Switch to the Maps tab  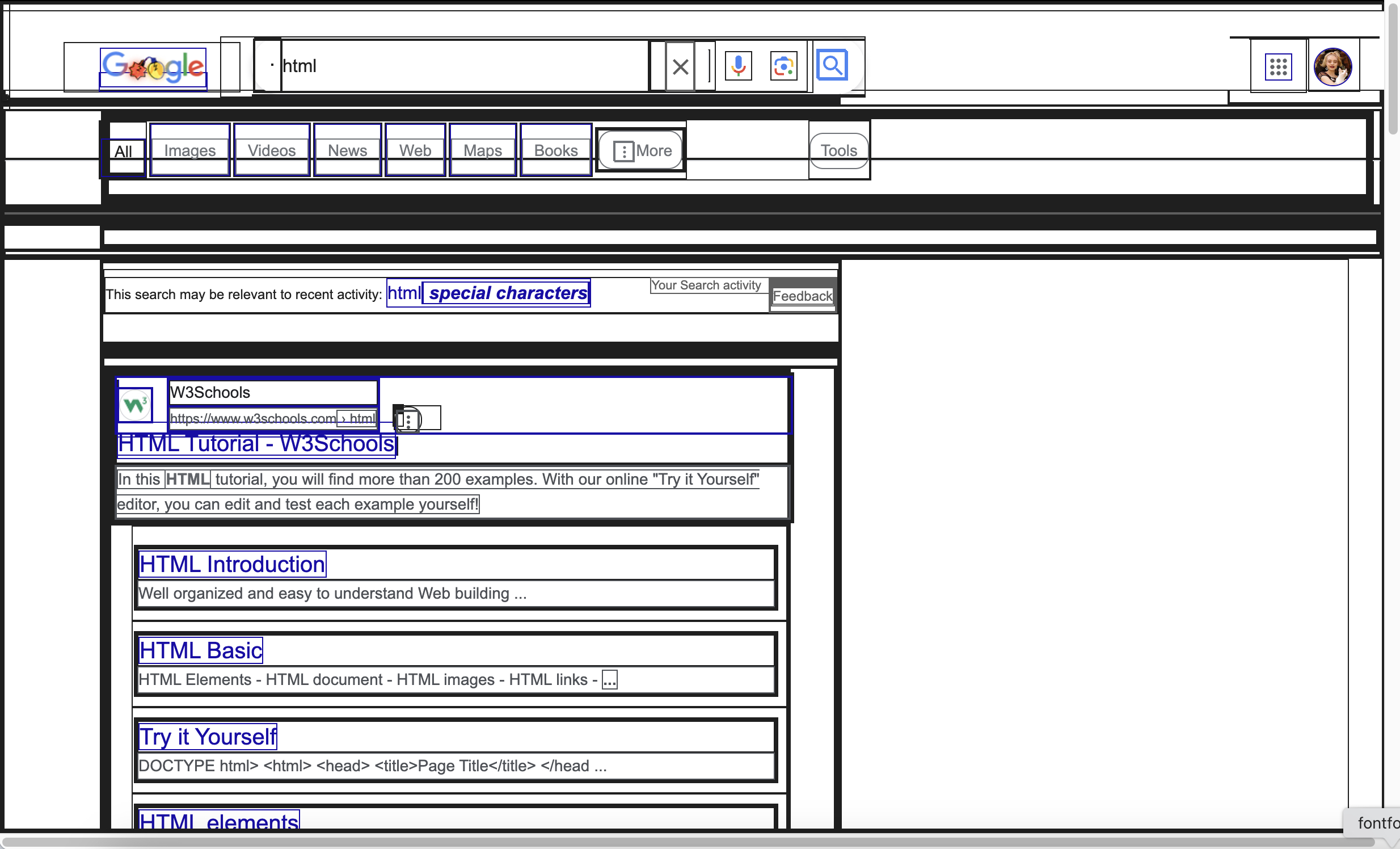pyautogui.click(x=482, y=150)
